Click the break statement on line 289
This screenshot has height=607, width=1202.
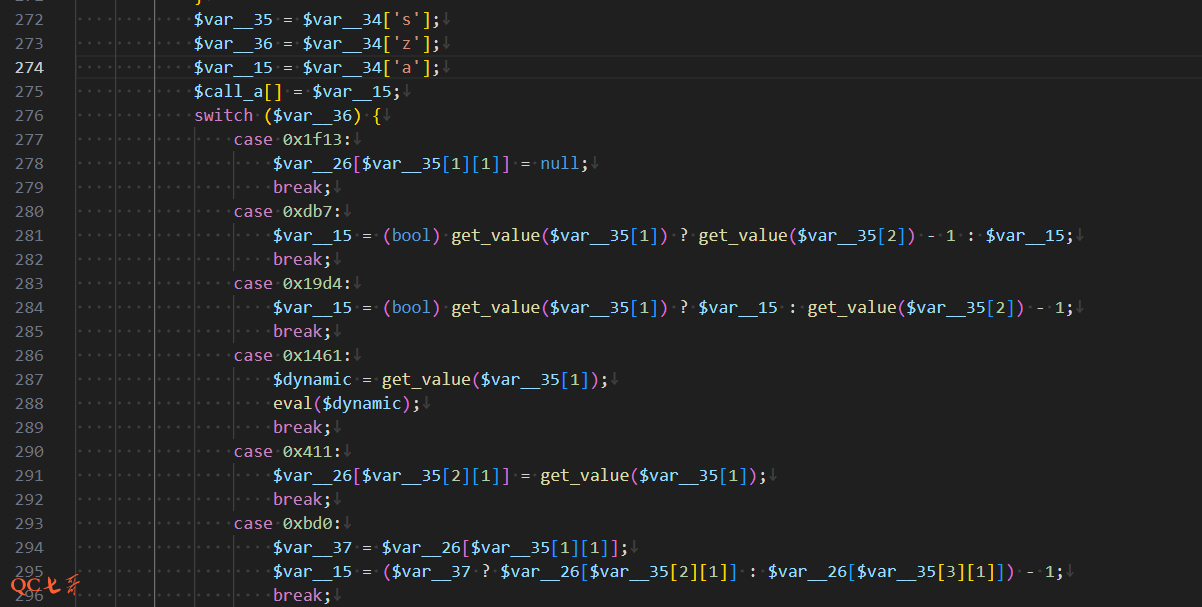click(302, 427)
